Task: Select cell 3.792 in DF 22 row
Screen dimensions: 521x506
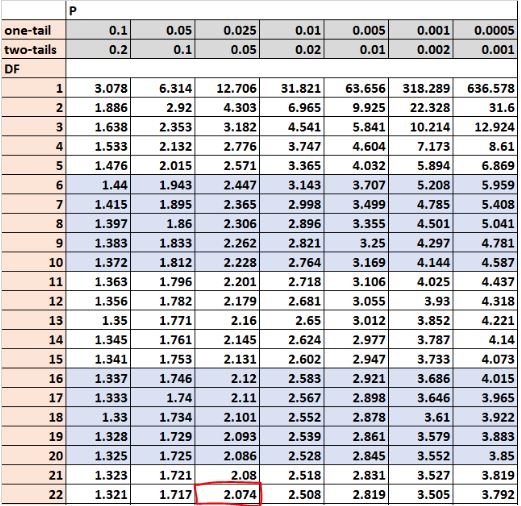Action: (x=485, y=494)
